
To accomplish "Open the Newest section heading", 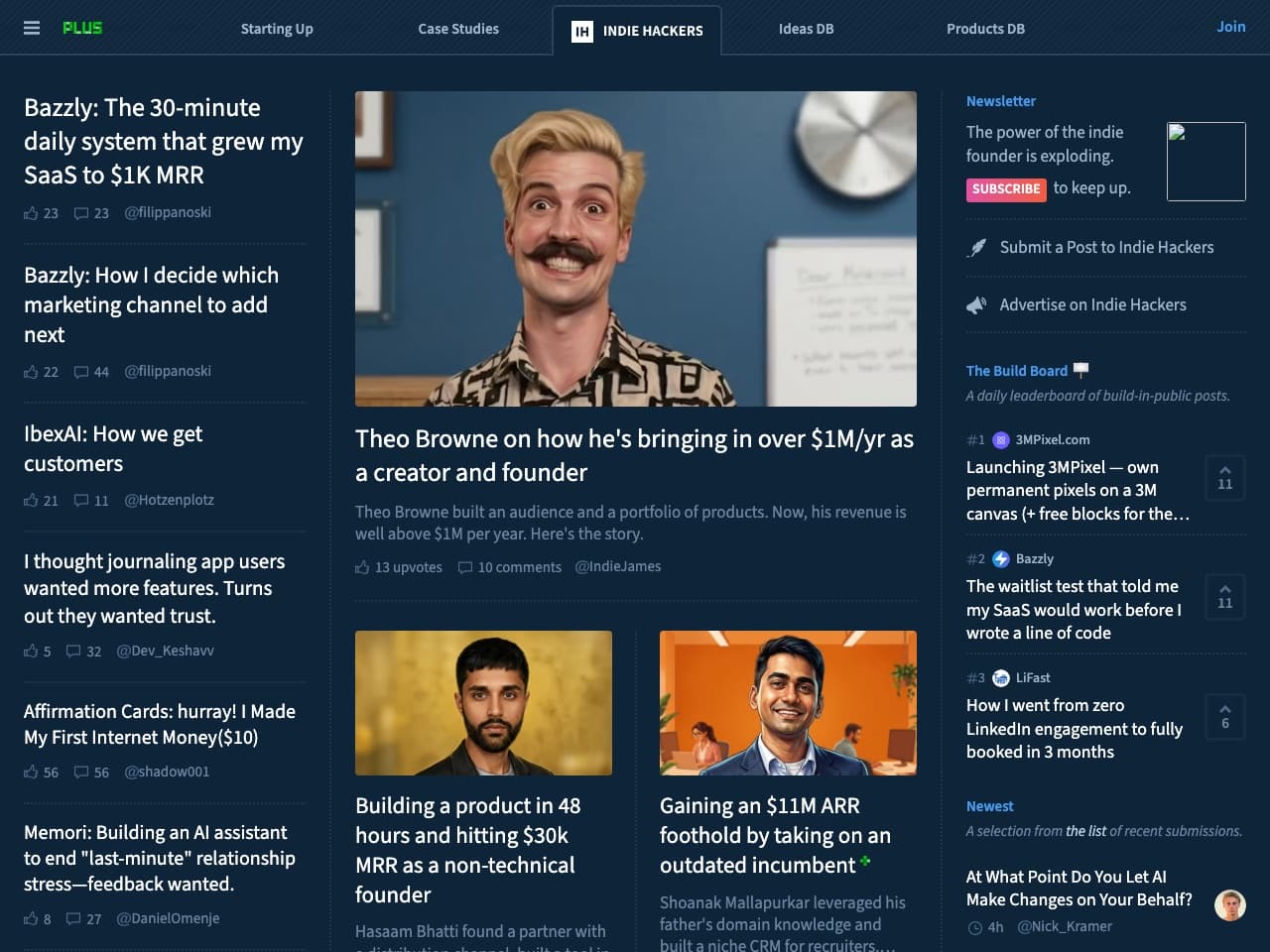I will click(x=989, y=807).
